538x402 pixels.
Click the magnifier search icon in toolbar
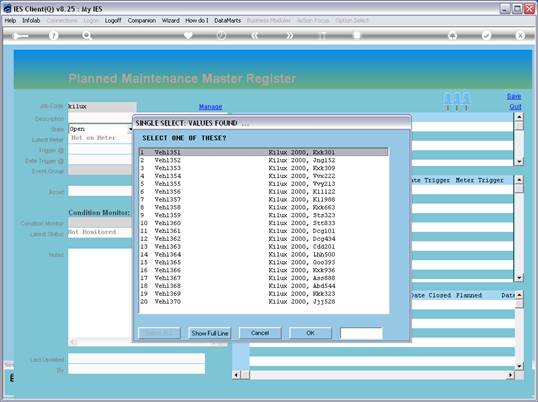[87, 35]
